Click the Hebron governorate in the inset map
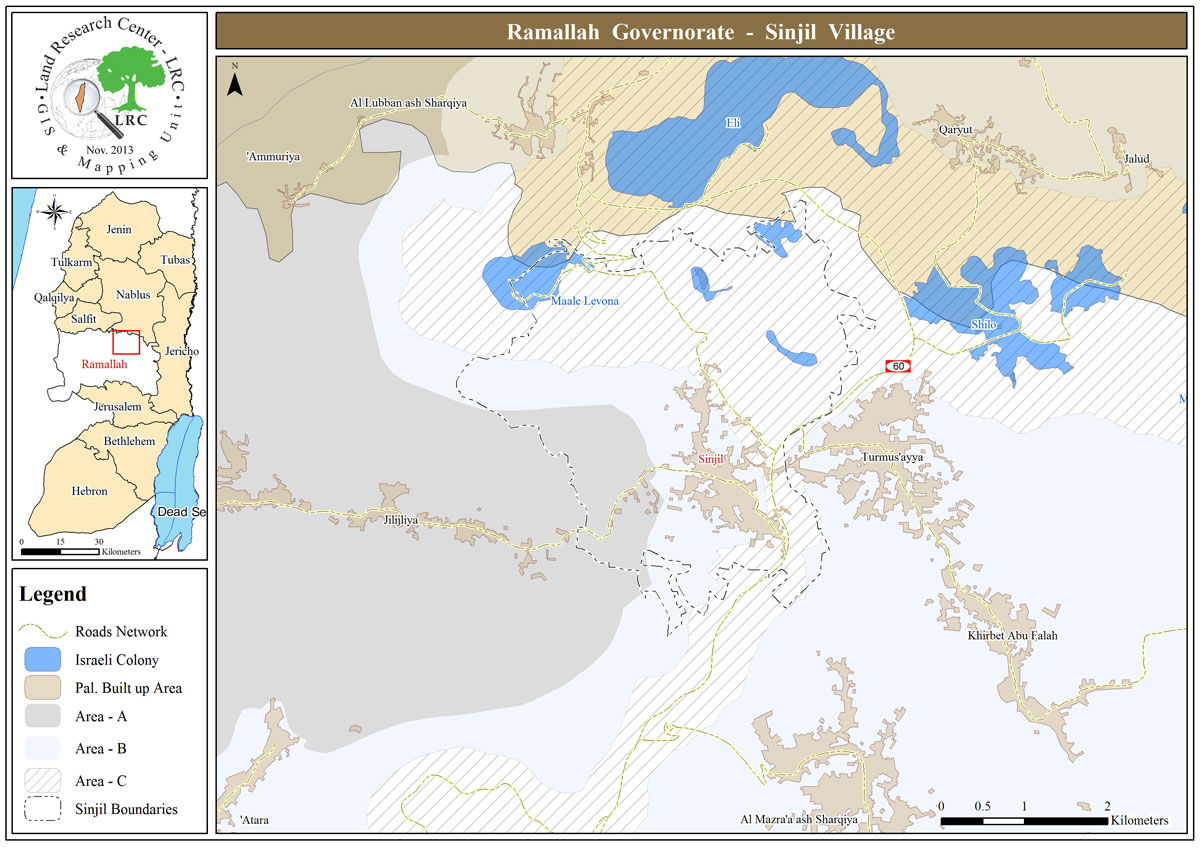The width and height of the screenshot is (1200, 849). click(x=89, y=491)
